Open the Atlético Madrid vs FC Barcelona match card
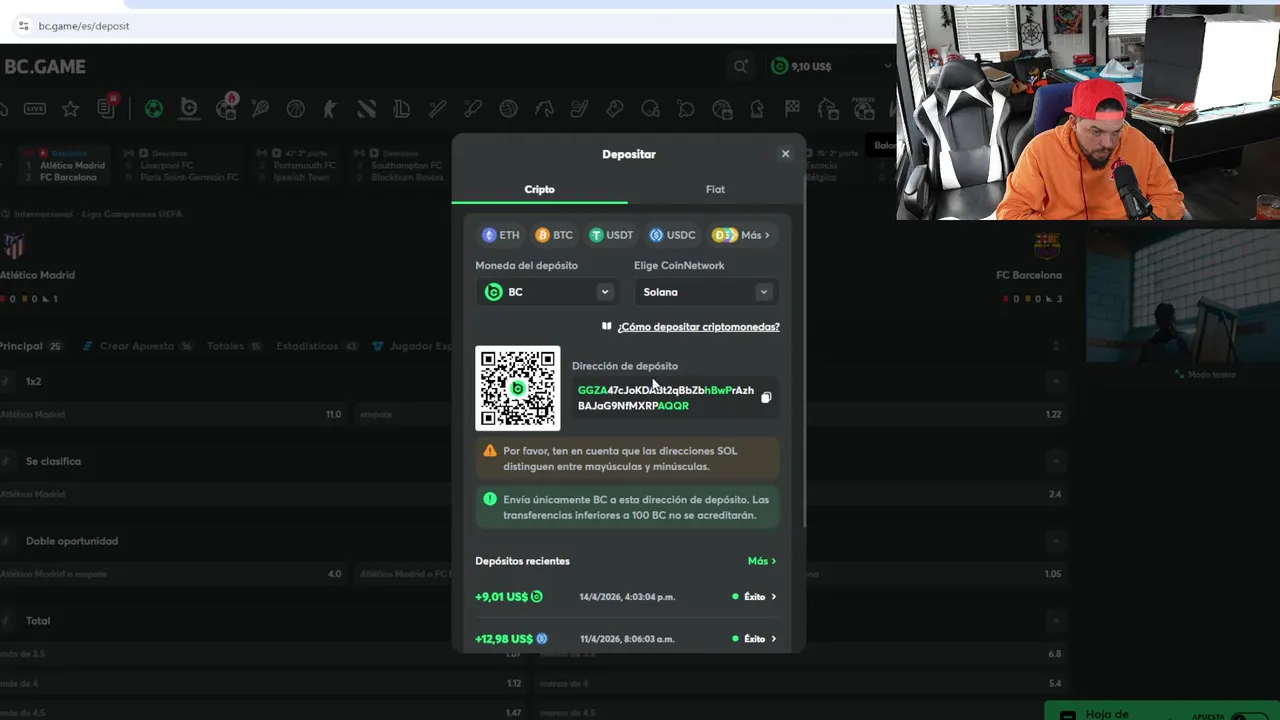Image resolution: width=1280 pixels, height=720 pixels. click(x=65, y=165)
